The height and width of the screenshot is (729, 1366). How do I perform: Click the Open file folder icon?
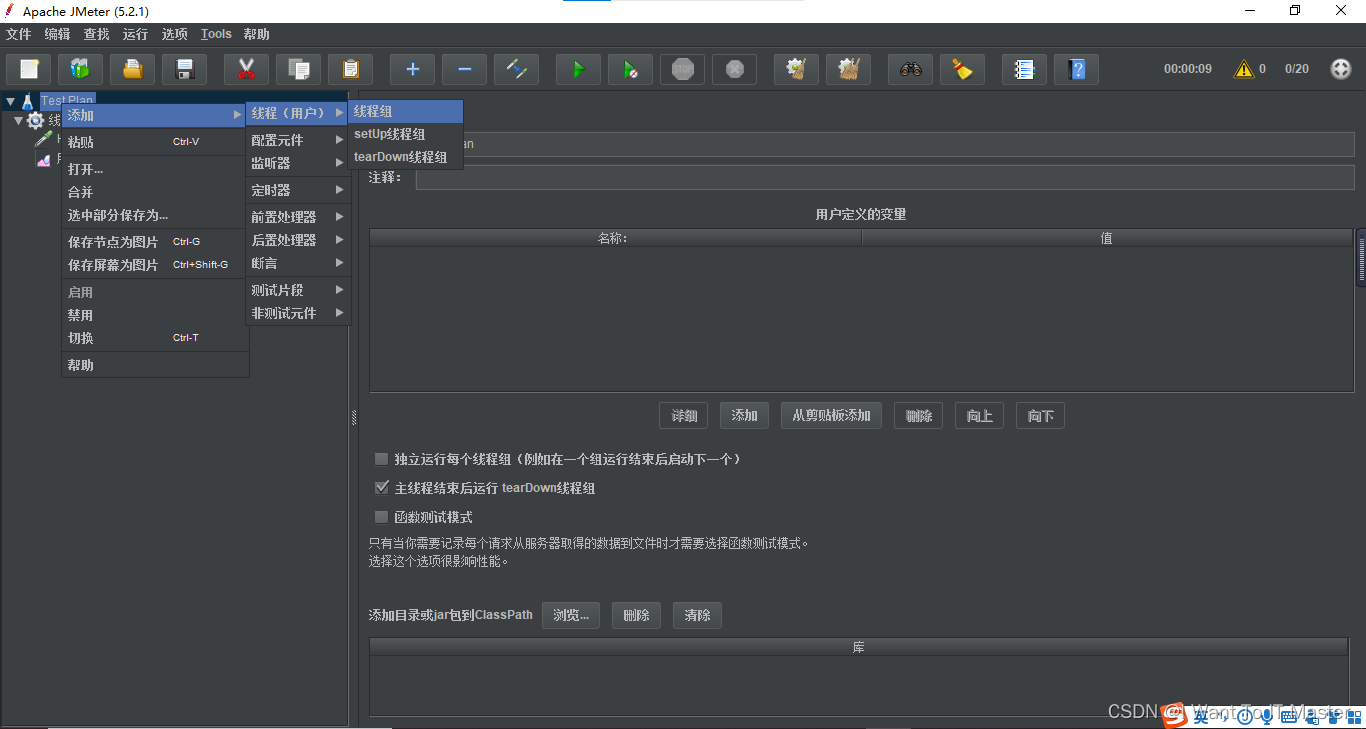pos(132,69)
